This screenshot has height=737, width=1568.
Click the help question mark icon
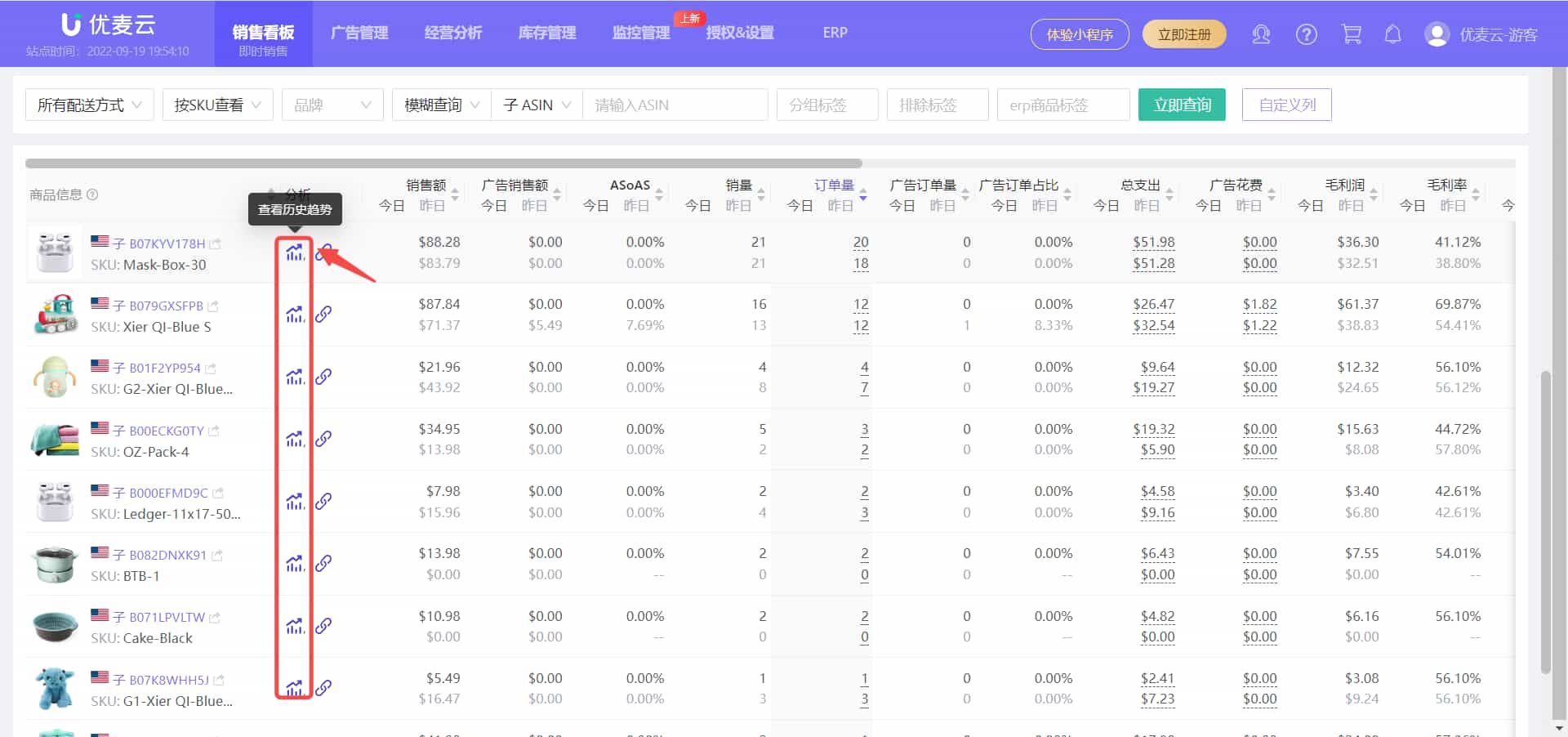point(1306,34)
